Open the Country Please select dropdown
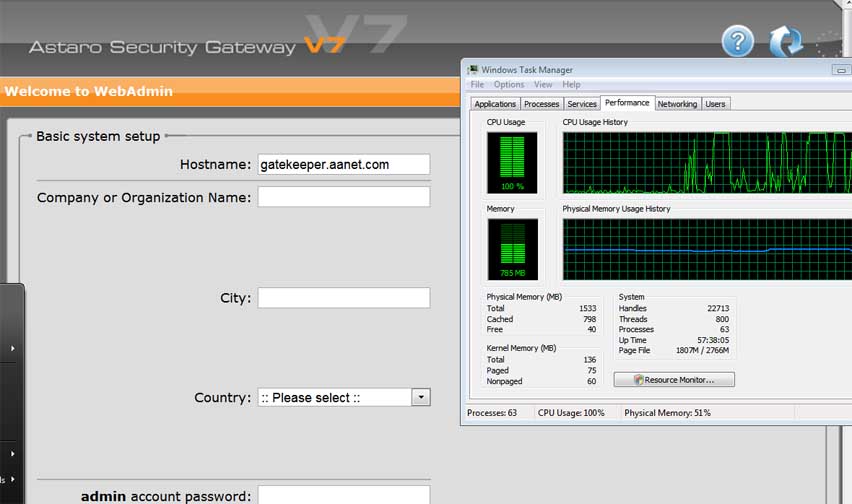 pyautogui.click(x=344, y=397)
